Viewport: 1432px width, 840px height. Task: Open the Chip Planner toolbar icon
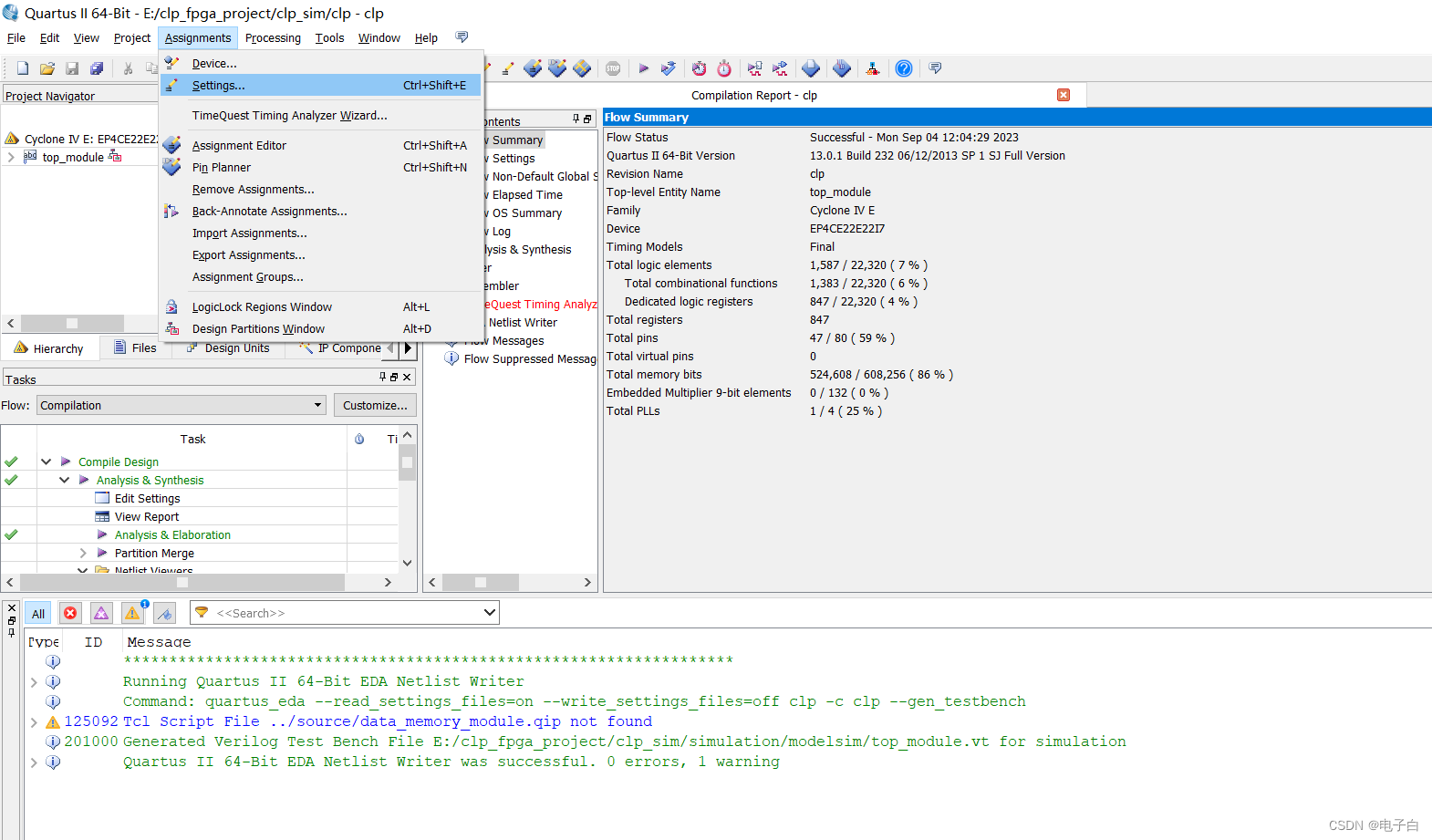click(582, 68)
